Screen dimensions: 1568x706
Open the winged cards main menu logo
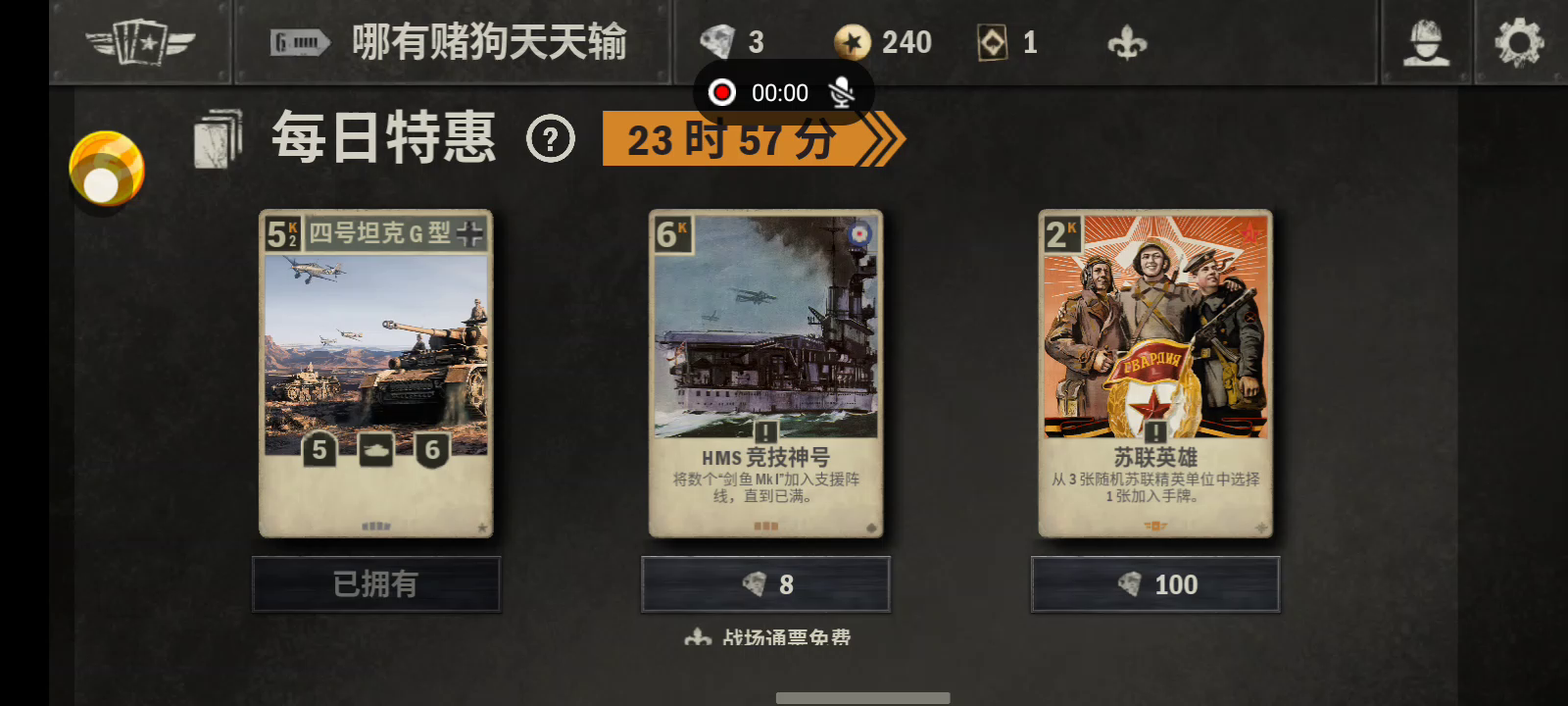pos(140,42)
